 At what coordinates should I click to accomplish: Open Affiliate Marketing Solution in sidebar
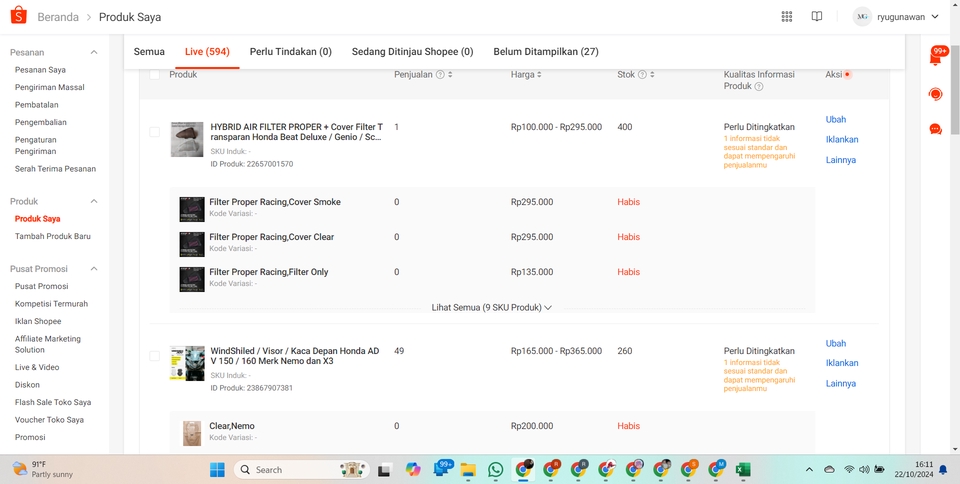click(x=48, y=344)
